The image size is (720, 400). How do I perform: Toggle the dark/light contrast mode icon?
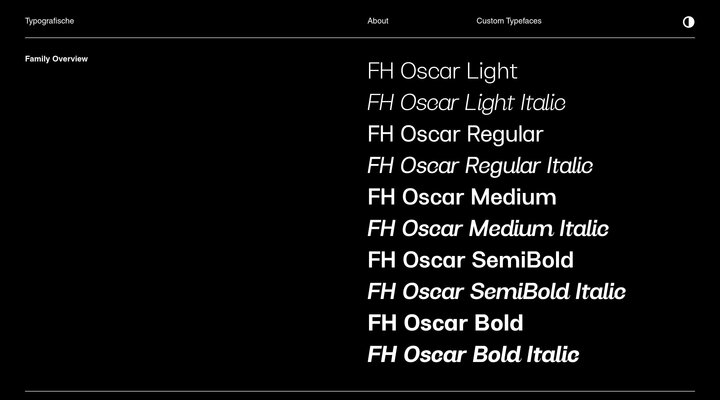pyautogui.click(x=688, y=21)
